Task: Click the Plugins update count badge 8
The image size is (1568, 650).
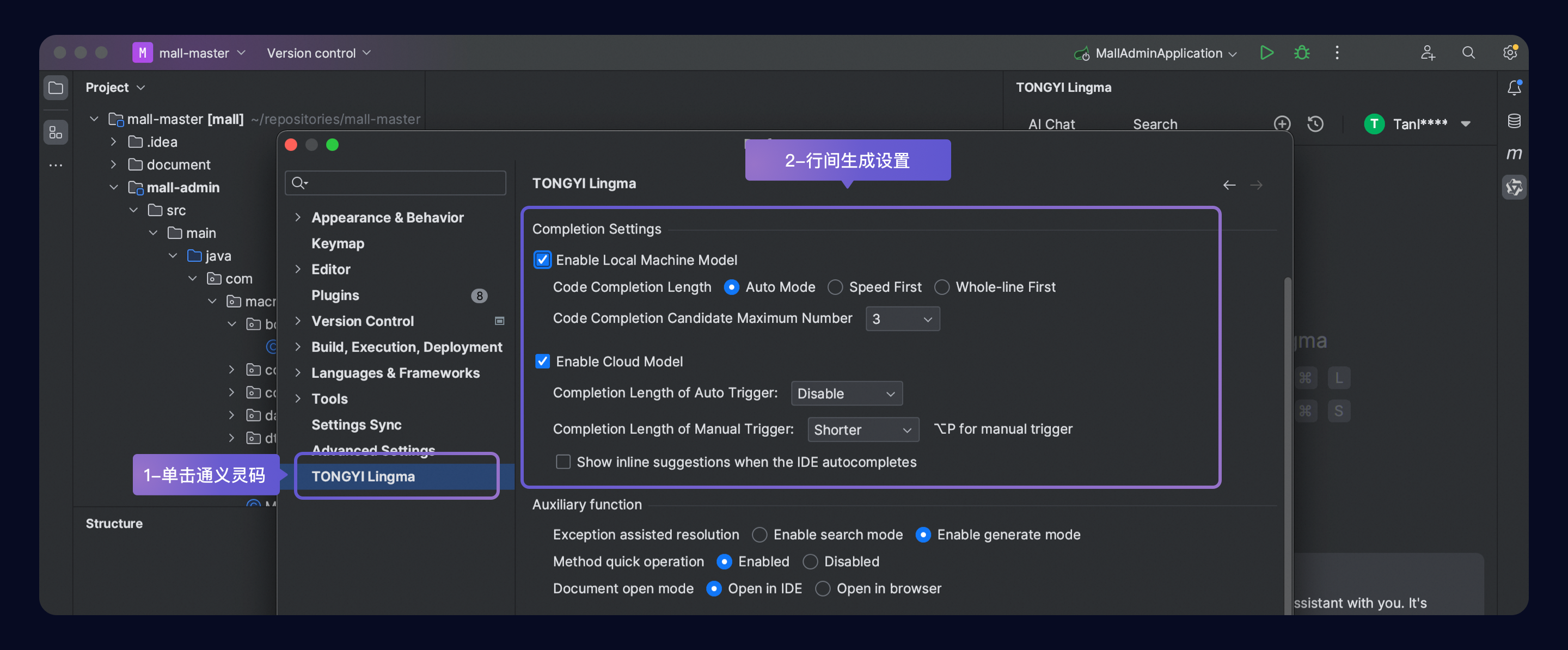Action: pyautogui.click(x=479, y=296)
